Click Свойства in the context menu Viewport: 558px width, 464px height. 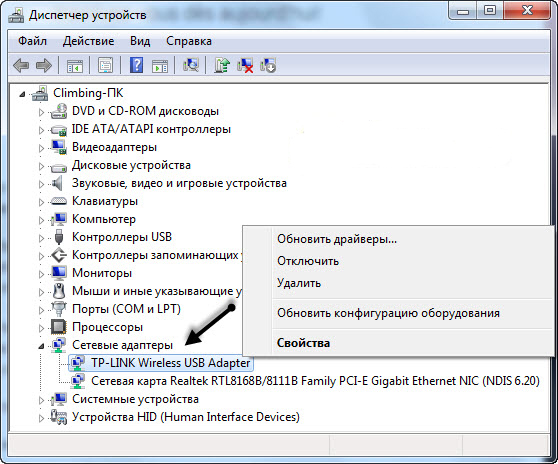point(303,343)
